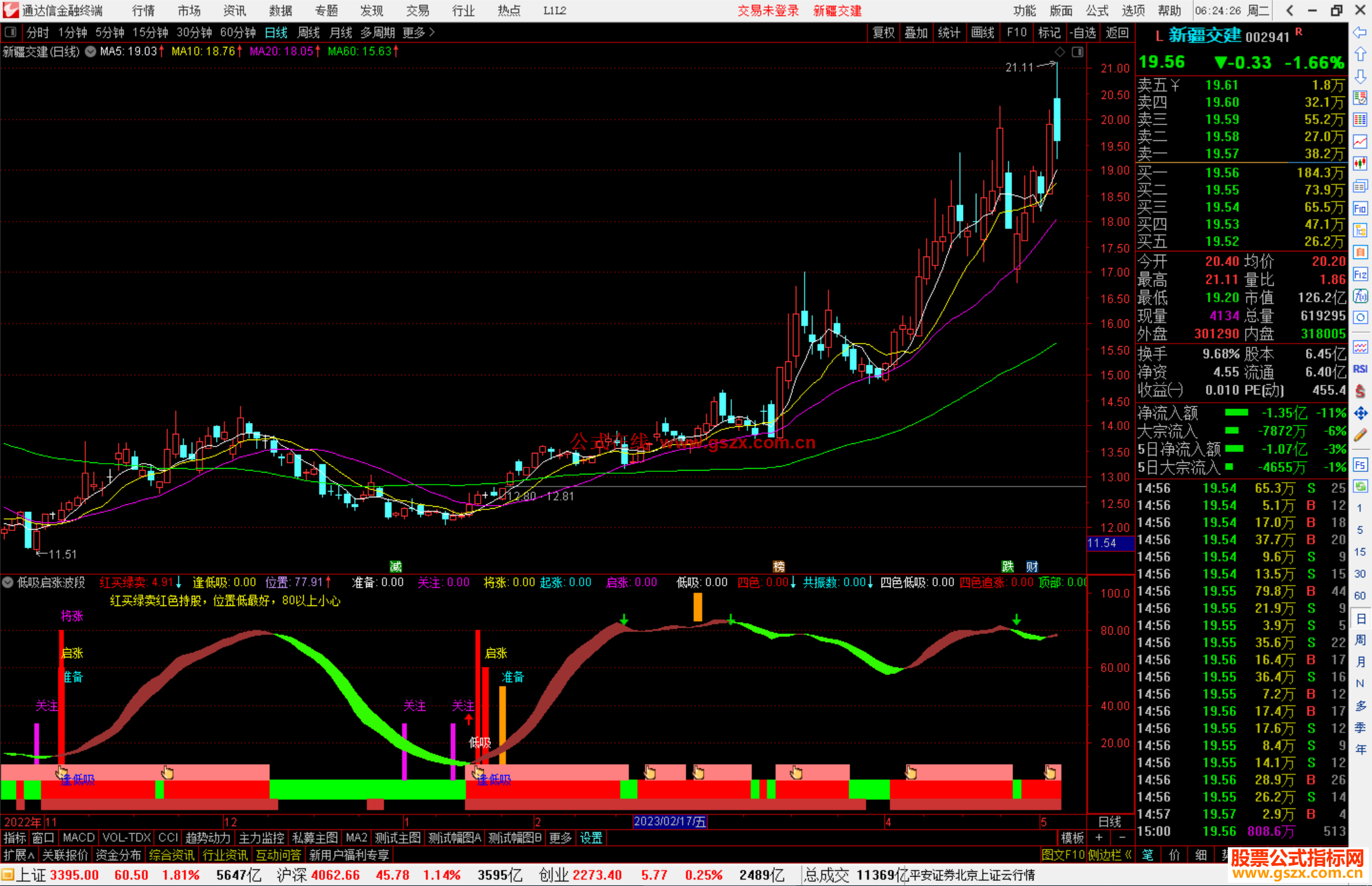Expand the 更多 periods dropdown

point(419,32)
